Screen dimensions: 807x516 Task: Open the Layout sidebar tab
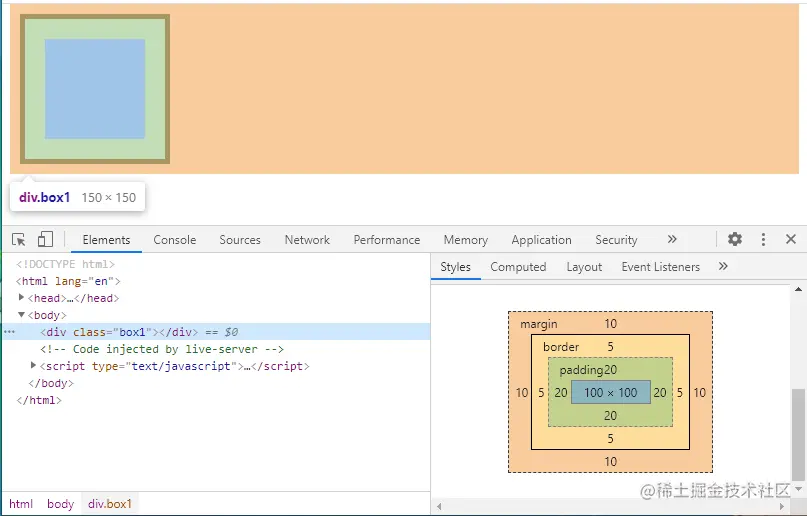(x=584, y=267)
